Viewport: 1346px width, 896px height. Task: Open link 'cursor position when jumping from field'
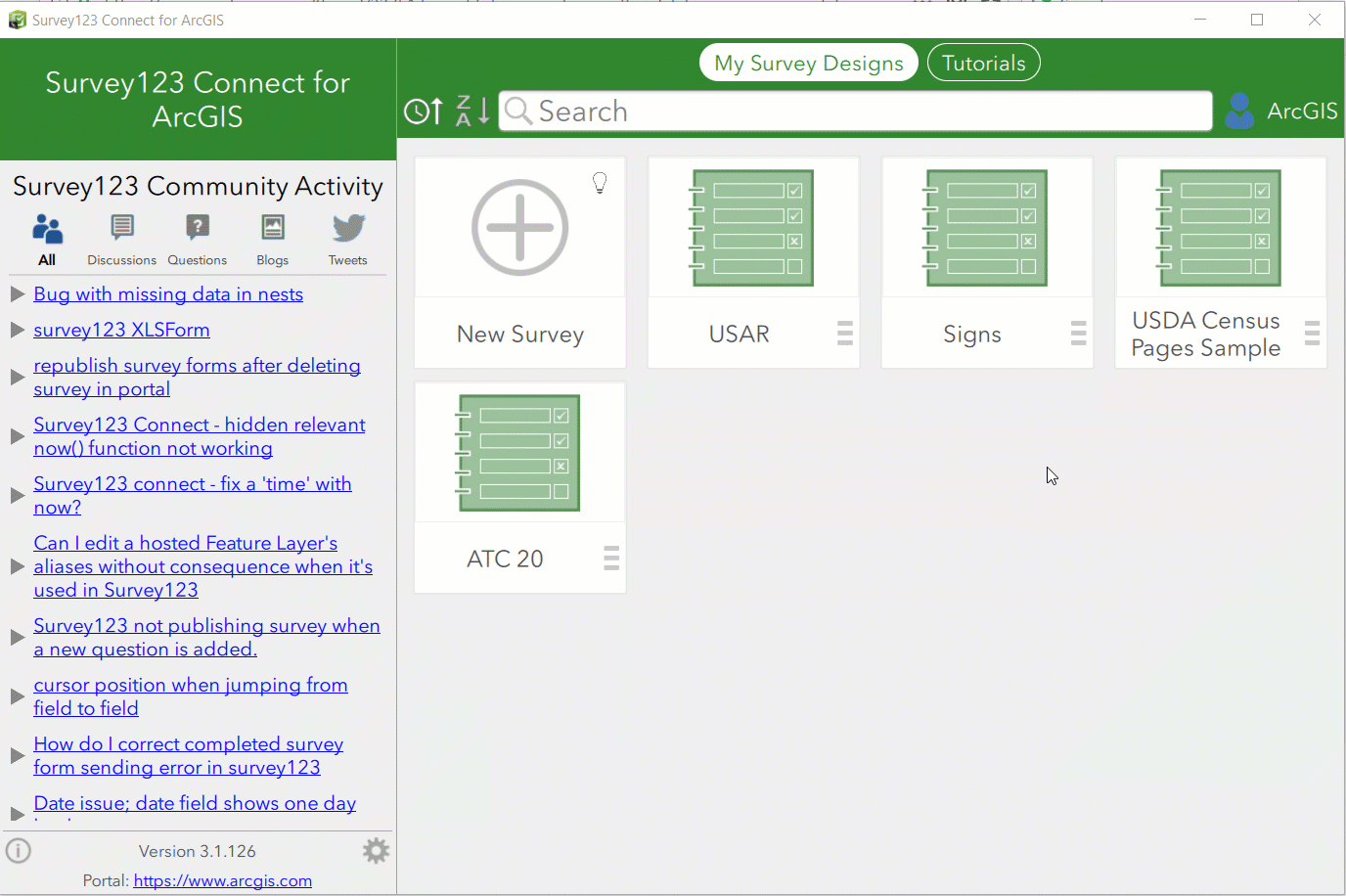click(x=191, y=696)
